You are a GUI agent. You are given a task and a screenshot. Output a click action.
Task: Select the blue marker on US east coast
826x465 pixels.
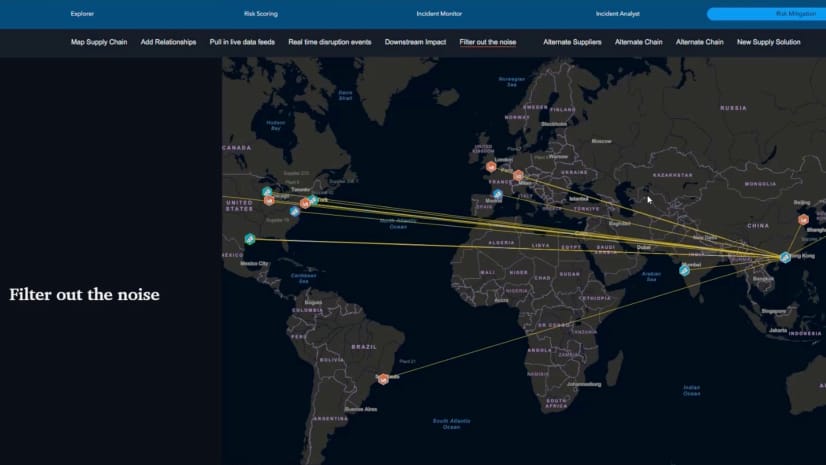[x=294, y=212]
